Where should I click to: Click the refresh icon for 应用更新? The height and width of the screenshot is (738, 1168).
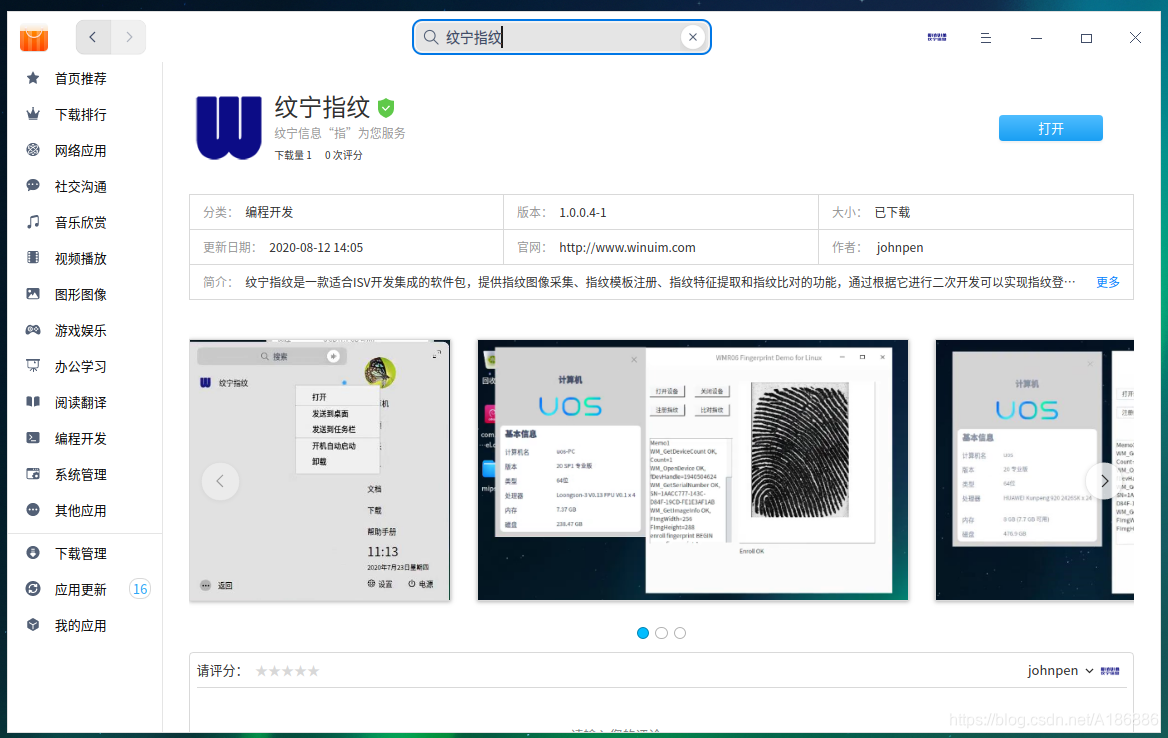(33, 589)
